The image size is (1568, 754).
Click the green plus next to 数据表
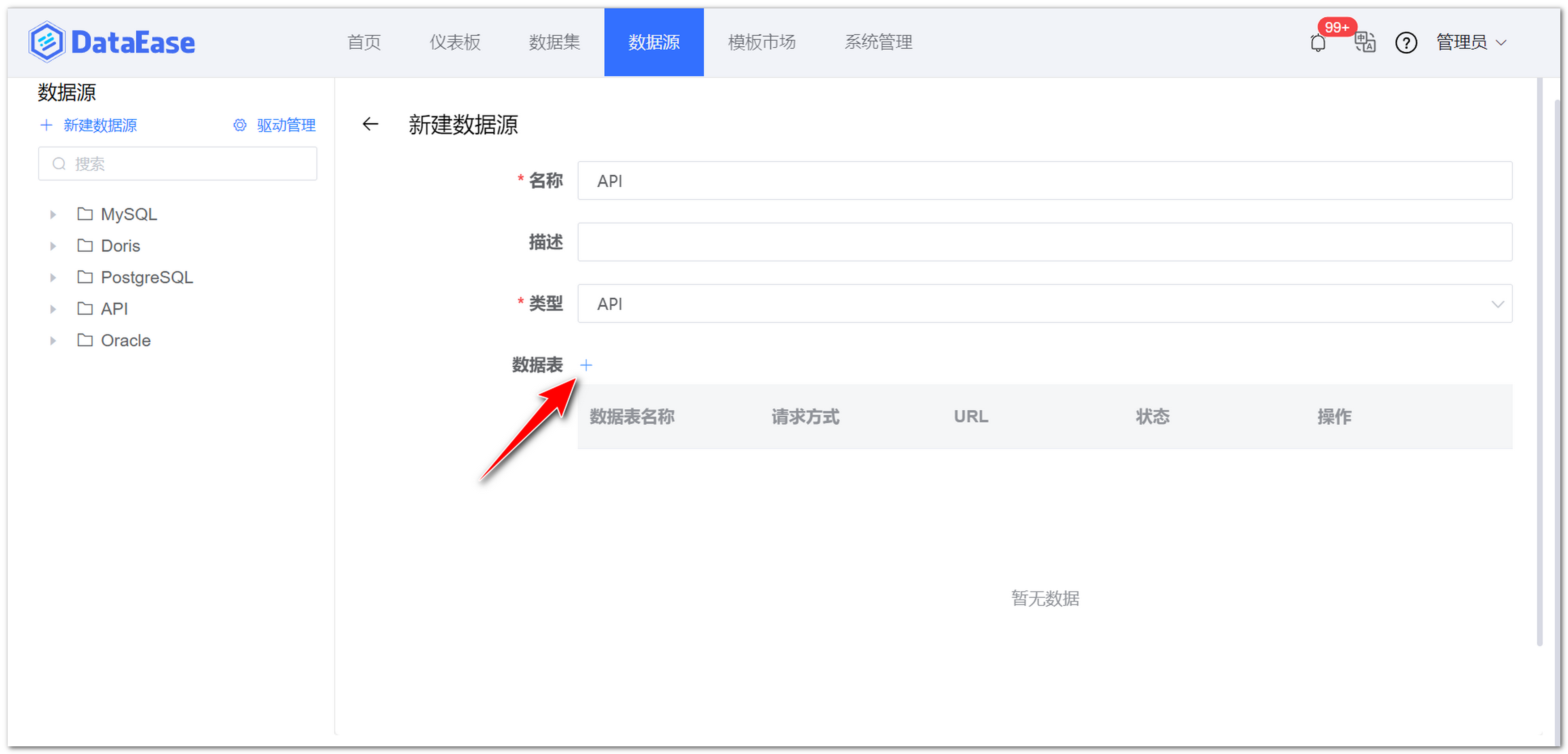click(x=586, y=365)
